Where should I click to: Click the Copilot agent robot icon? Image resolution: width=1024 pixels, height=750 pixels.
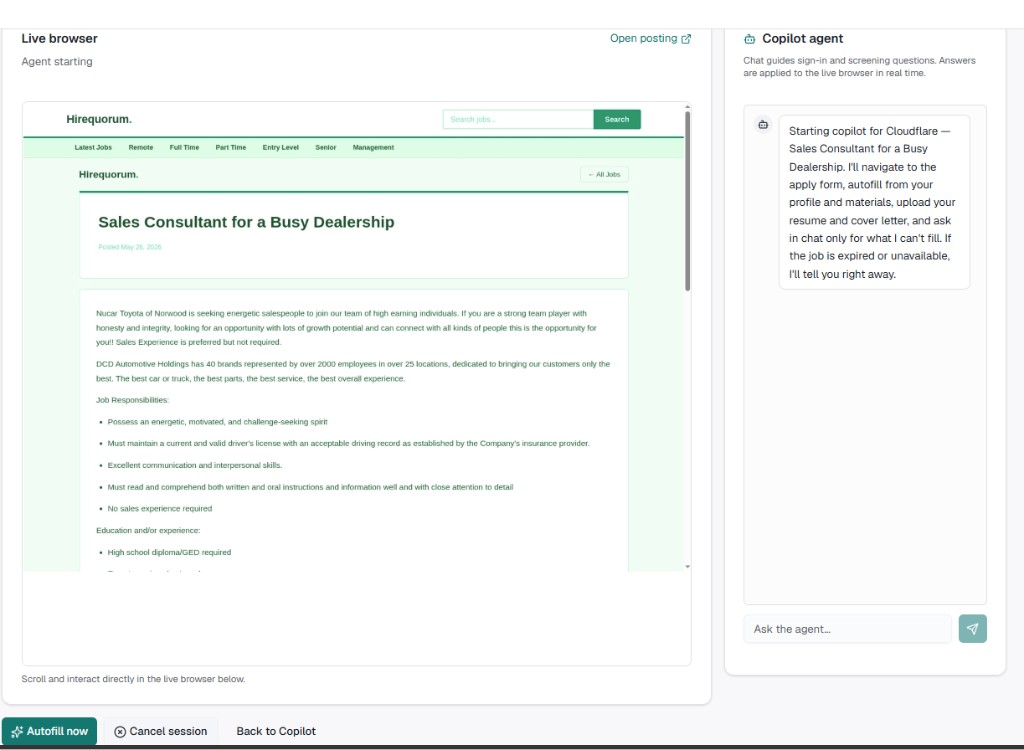pyautogui.click(x=749, y=39)
